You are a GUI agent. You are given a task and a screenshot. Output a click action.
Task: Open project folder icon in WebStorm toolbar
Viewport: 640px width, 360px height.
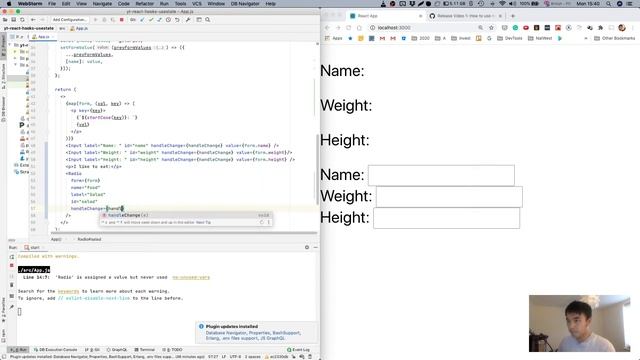(5, 20)
